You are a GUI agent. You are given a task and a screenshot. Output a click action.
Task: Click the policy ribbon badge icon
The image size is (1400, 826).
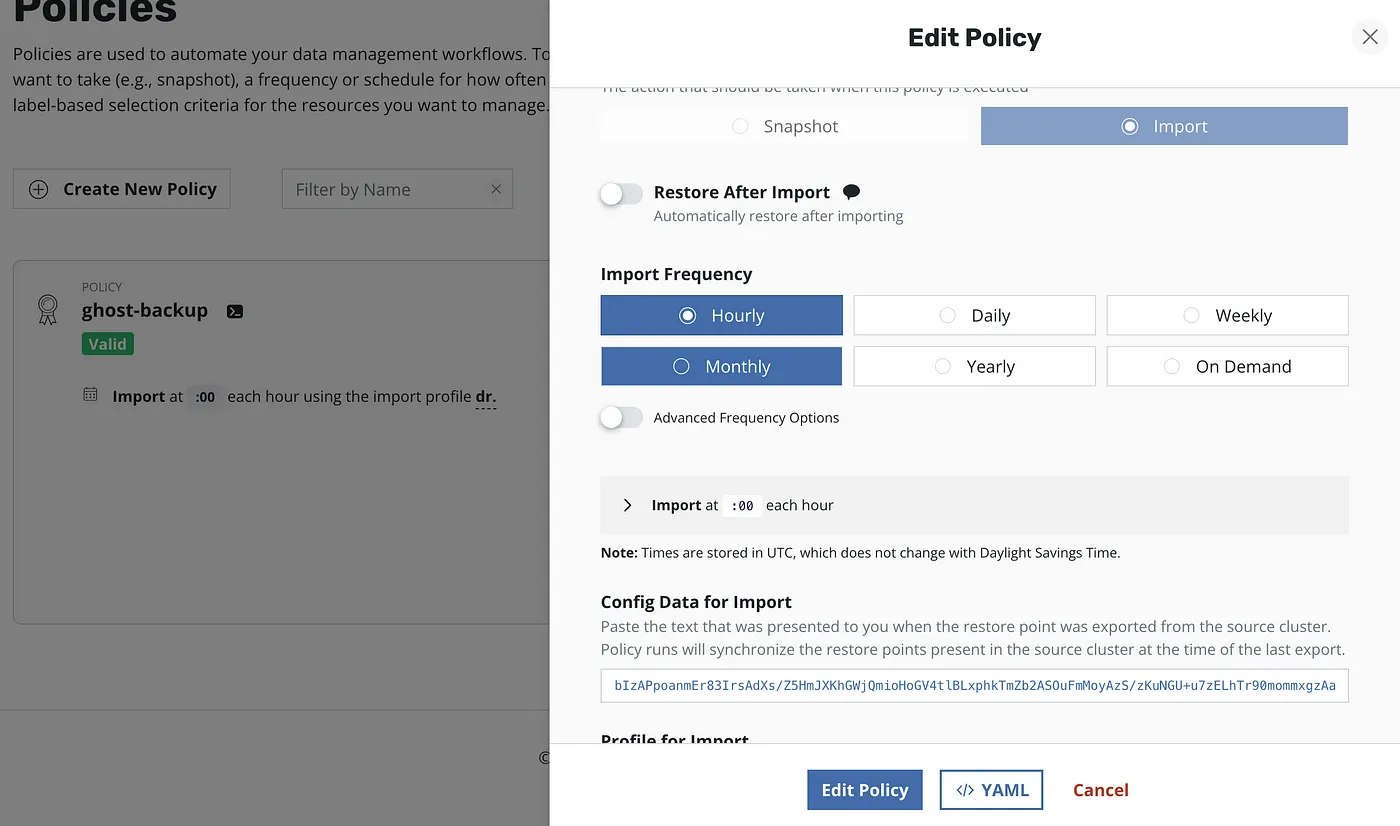pos(47,310)
